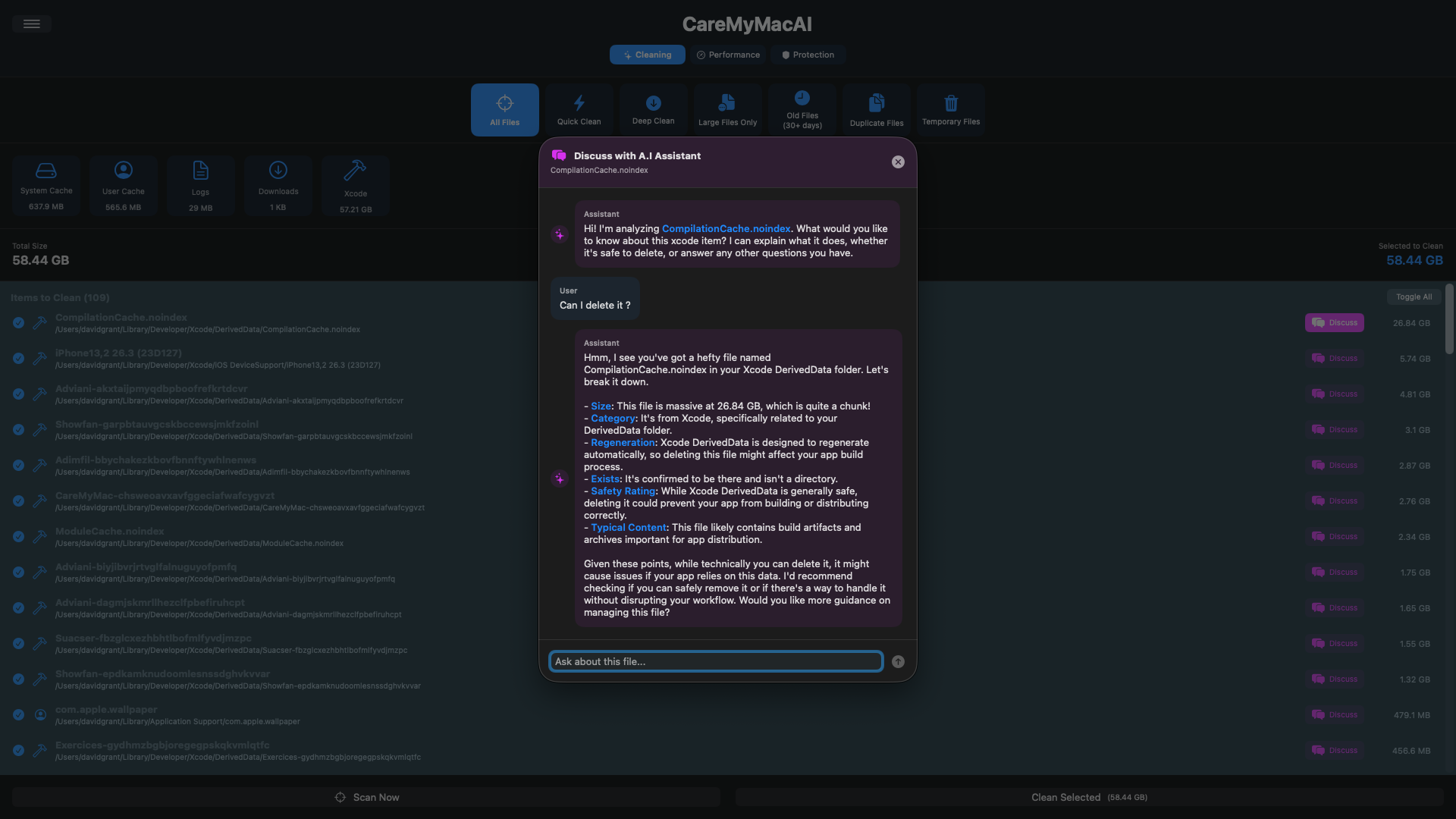The width and height of the screenshot is (1456, 819).
Task: Open the Temporary Files trash filter
Action: coord(950,110)
